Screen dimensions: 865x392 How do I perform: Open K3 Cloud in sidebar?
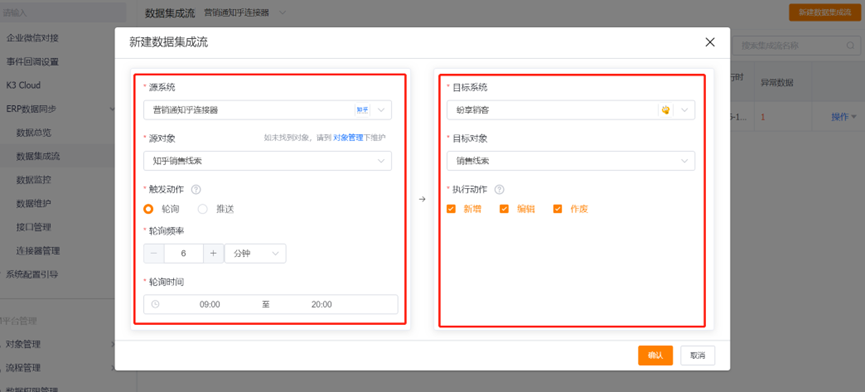tap(23, 85)
